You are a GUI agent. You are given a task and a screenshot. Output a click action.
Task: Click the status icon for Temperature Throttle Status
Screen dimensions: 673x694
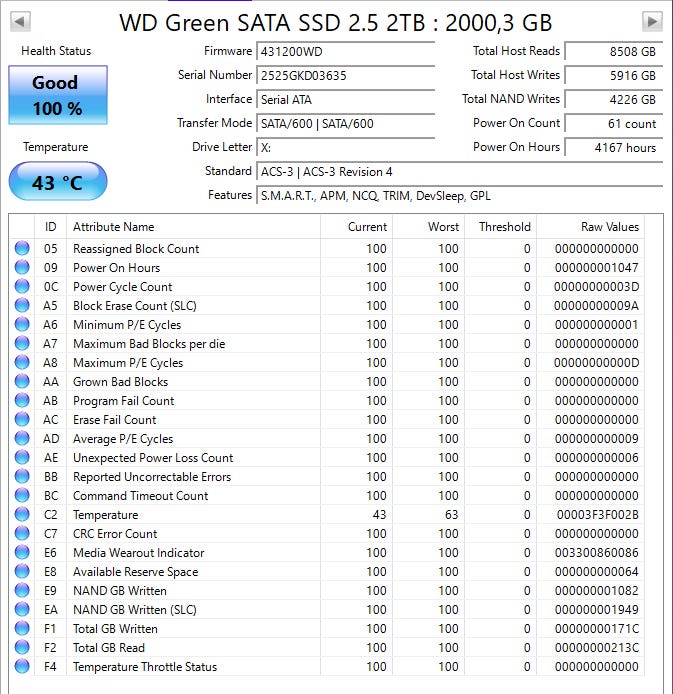click(x=22, y=667)
